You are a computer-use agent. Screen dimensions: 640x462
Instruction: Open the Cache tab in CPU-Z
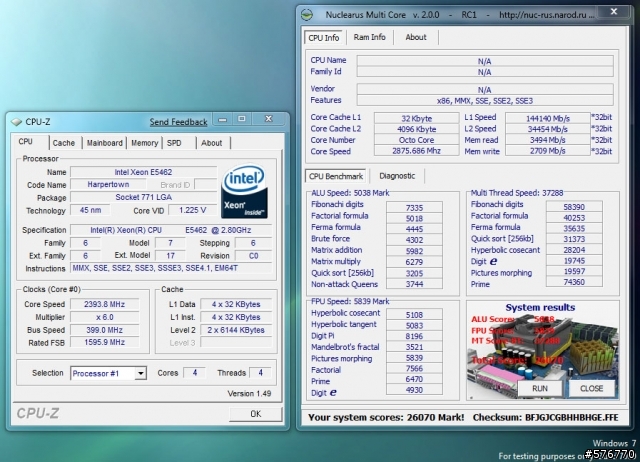[64, 143]
